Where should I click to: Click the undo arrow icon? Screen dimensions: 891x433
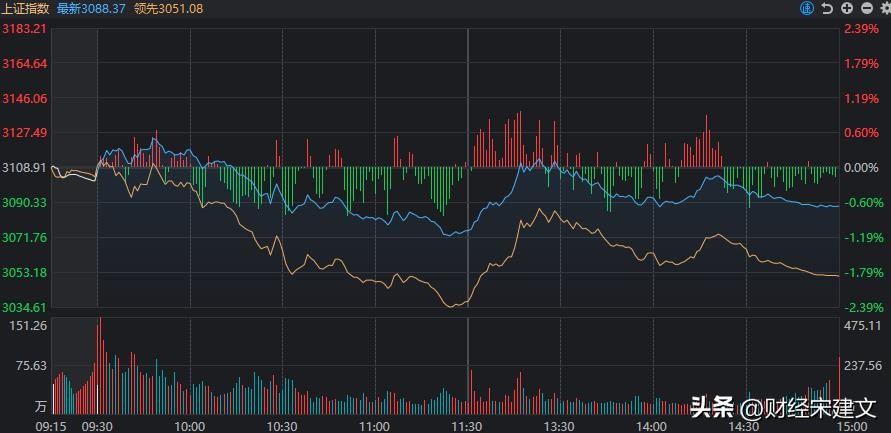[x=828, y=8]
